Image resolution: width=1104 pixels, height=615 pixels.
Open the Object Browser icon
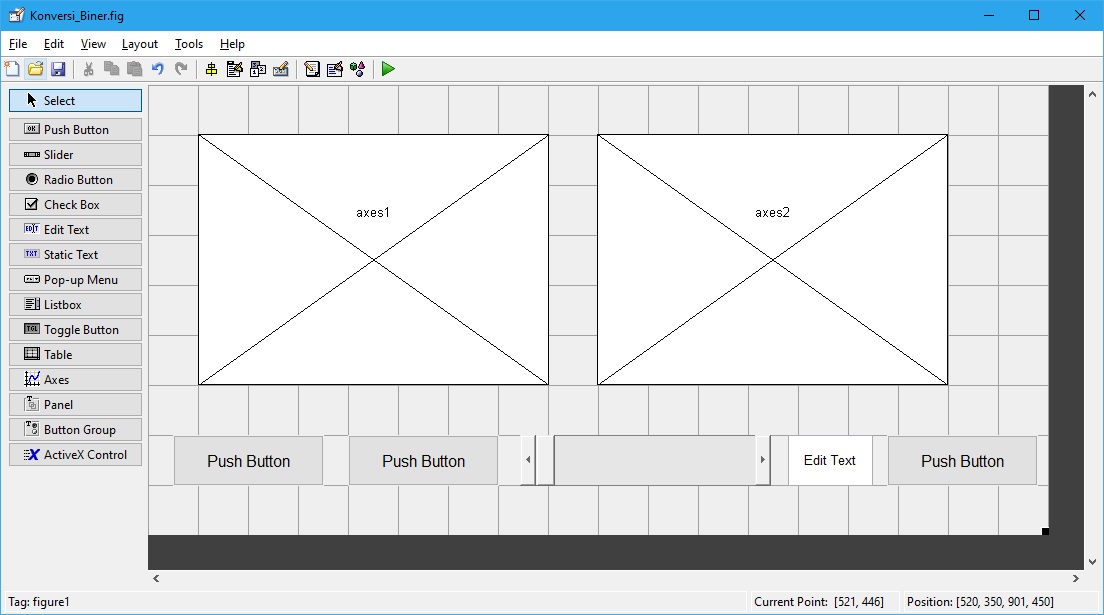(x=357, y=69)
